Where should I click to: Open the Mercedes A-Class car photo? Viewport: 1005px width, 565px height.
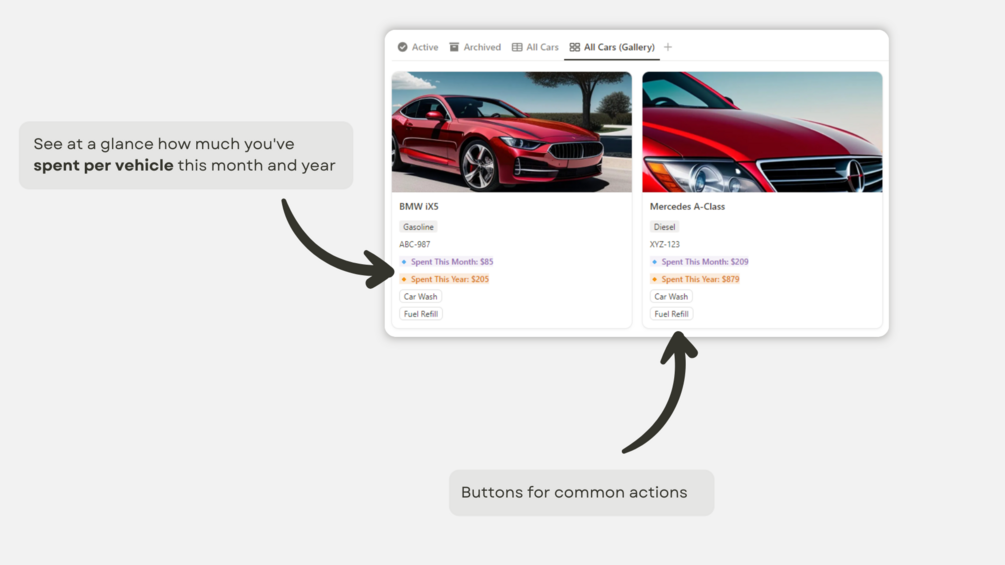click(762, 132)
